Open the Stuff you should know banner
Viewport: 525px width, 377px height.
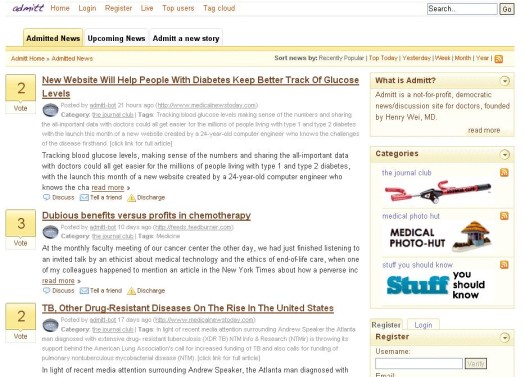click(x=436, y=285)
